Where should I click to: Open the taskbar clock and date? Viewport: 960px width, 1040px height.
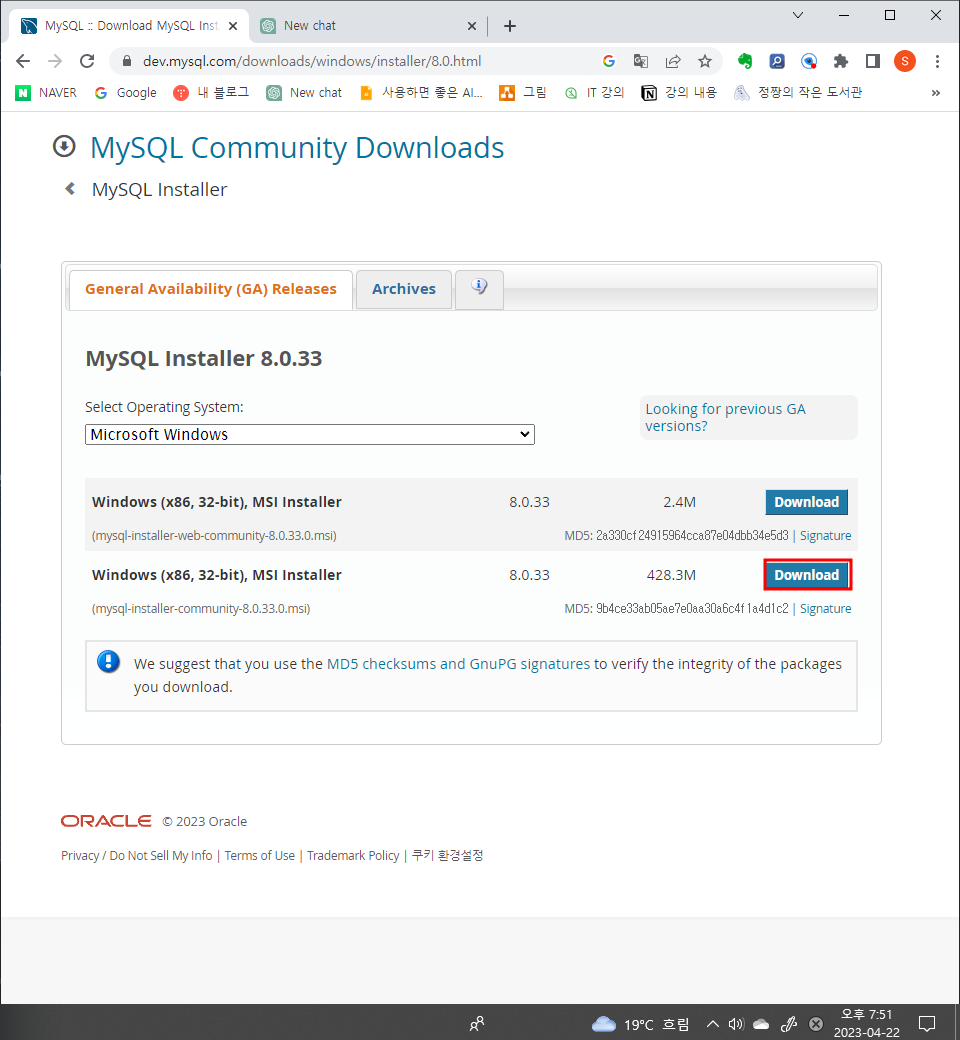coord(866,1023)
